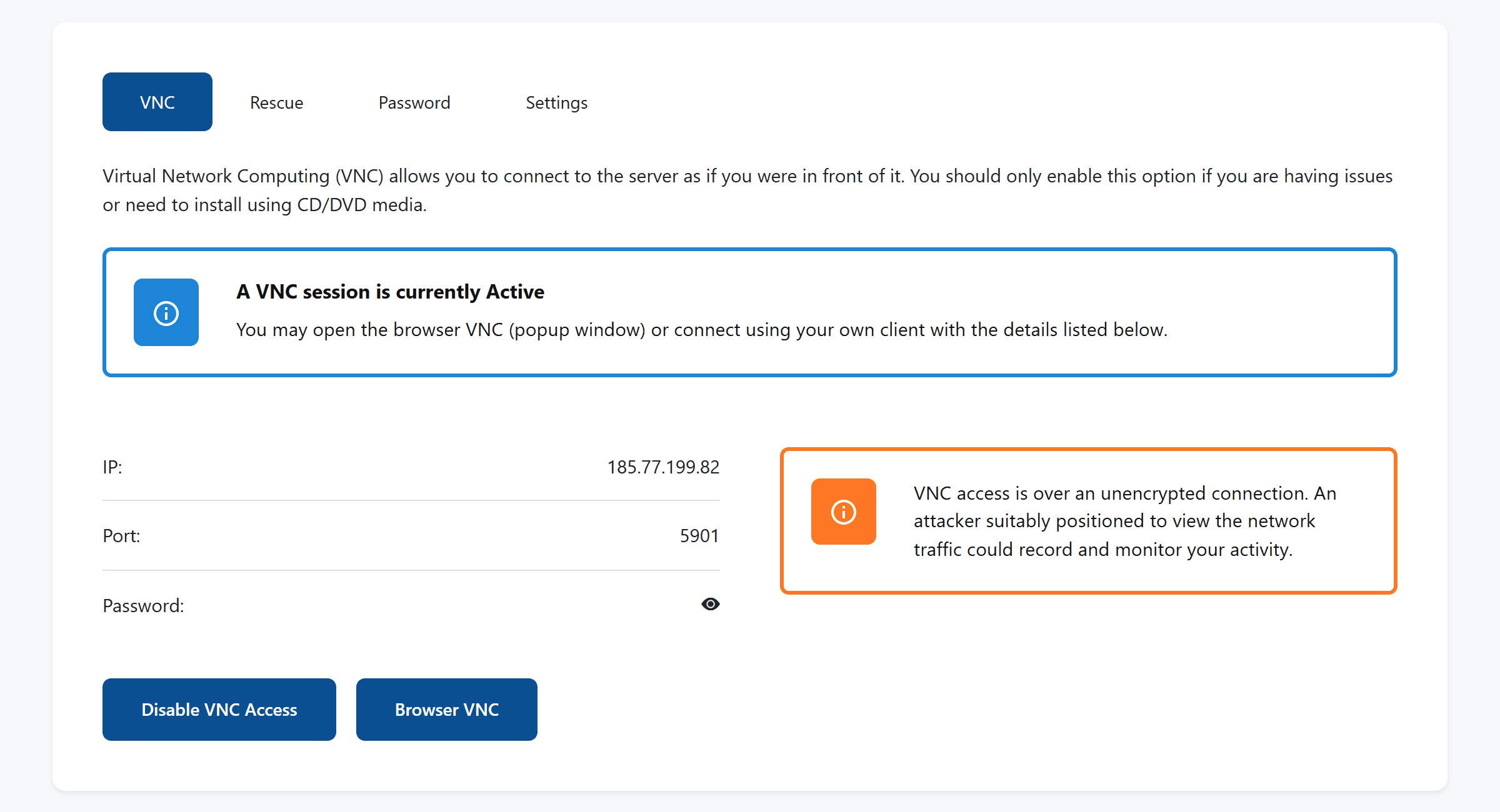This screenshot has width=1500, height=812.
Task: Select the IP address 185.77.199.82
Action: 663,467
